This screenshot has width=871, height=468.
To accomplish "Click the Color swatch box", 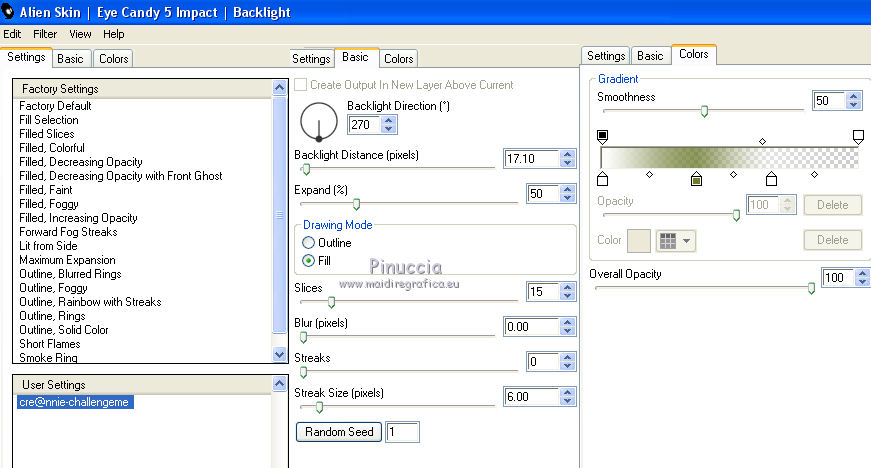I will tap(639, 241).
